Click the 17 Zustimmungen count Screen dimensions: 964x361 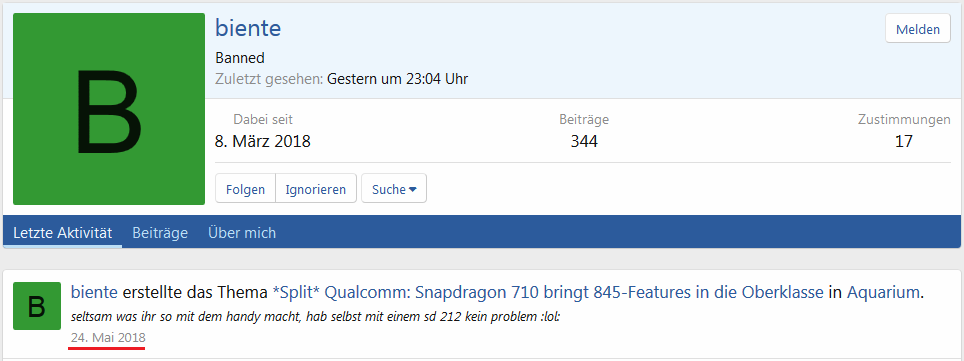coord(904,142)
